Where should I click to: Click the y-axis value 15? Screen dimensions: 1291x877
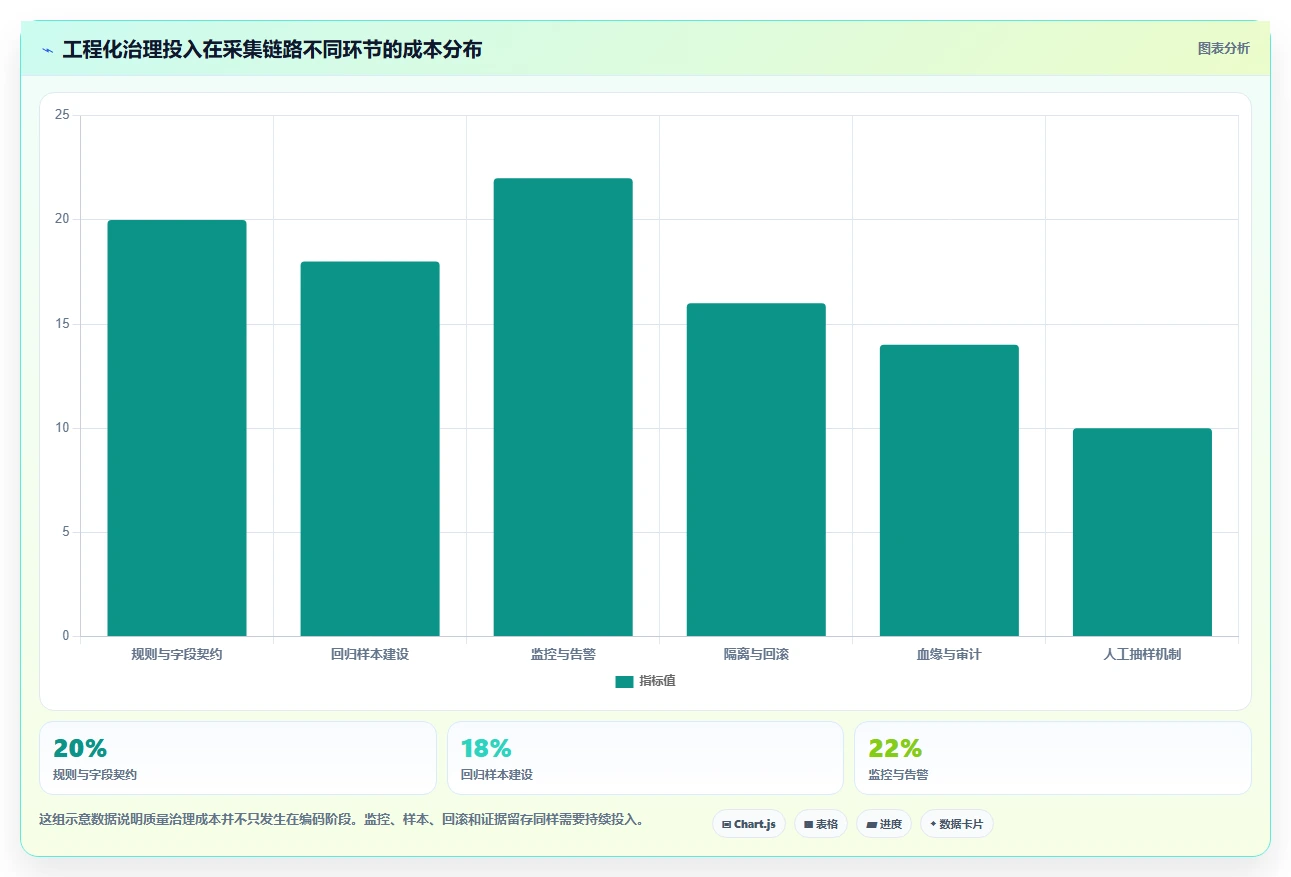pyautogui.click(x=62, y=324)
